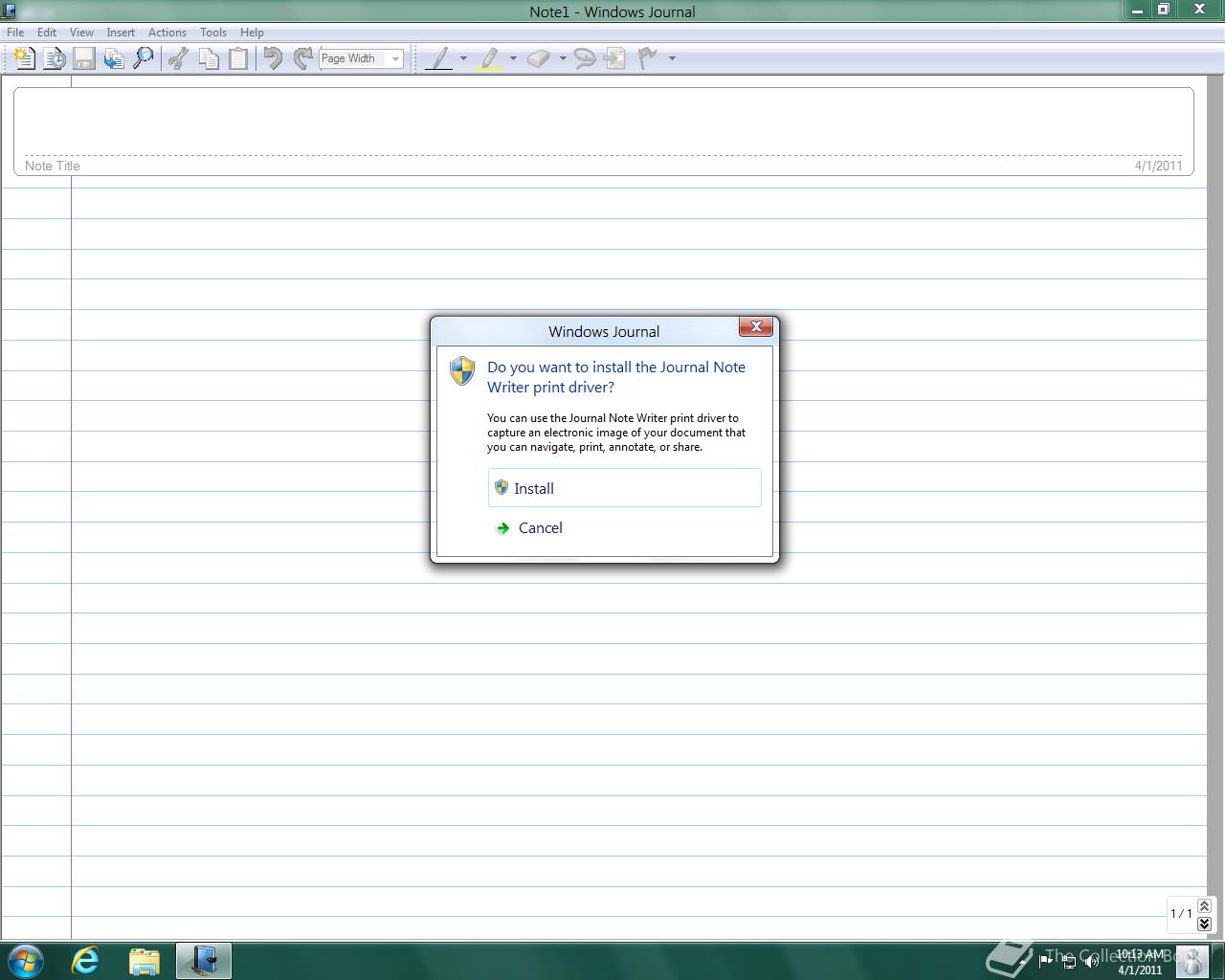The height and width of the screenshot is (980, 1225).
Task: Click the Insert/Remove Space tool
Action: (615, 58)
